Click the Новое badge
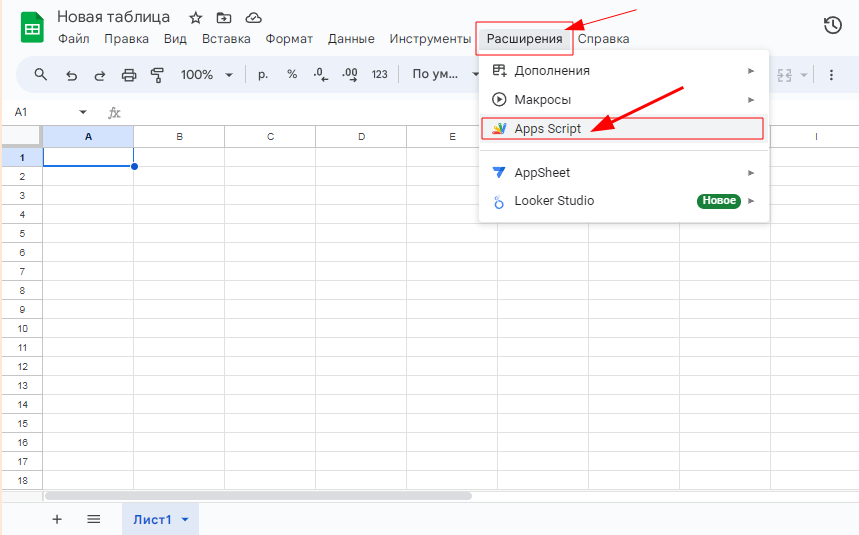This screenshot has width=859, height=535. [x=719, y=201]
